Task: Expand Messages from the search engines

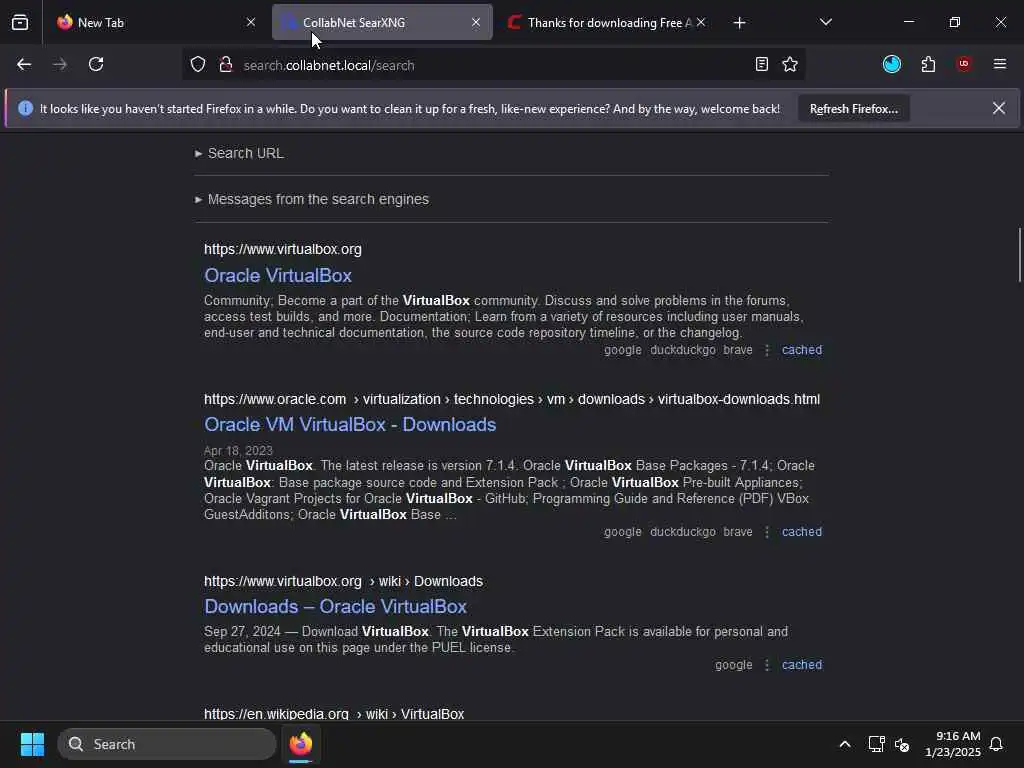Action: pos(312,199)
